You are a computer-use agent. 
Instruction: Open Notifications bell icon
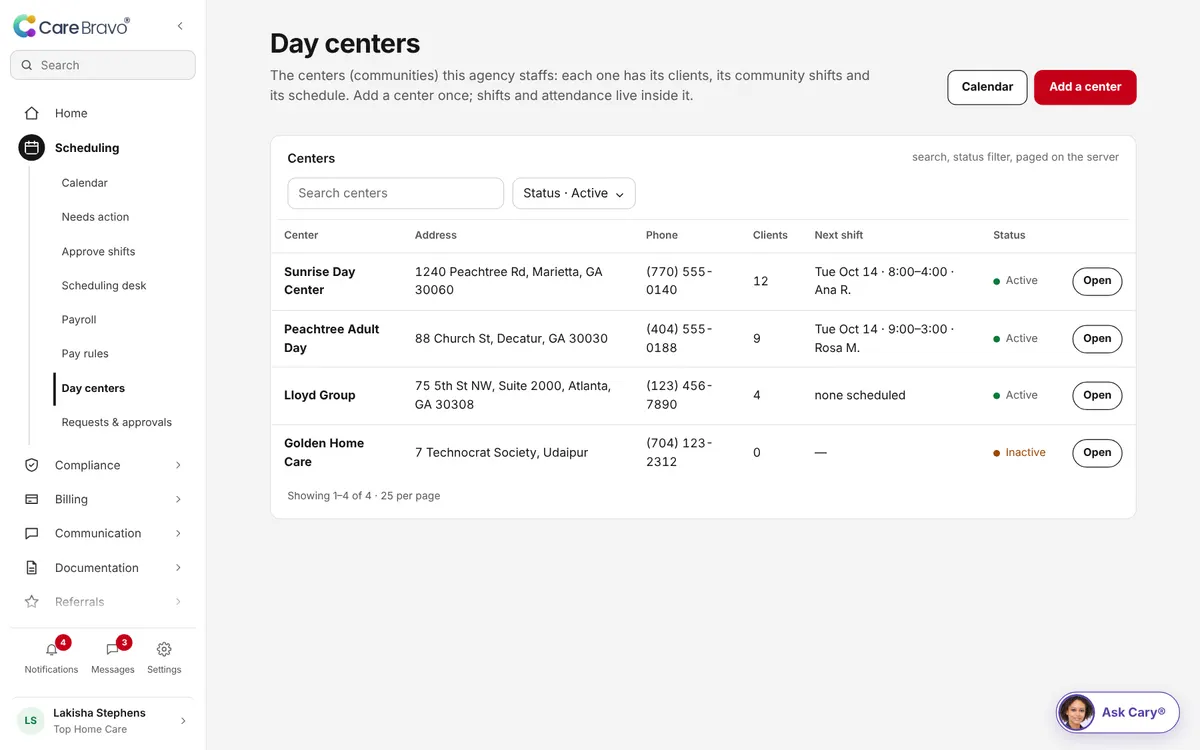[x=52, y=650]
